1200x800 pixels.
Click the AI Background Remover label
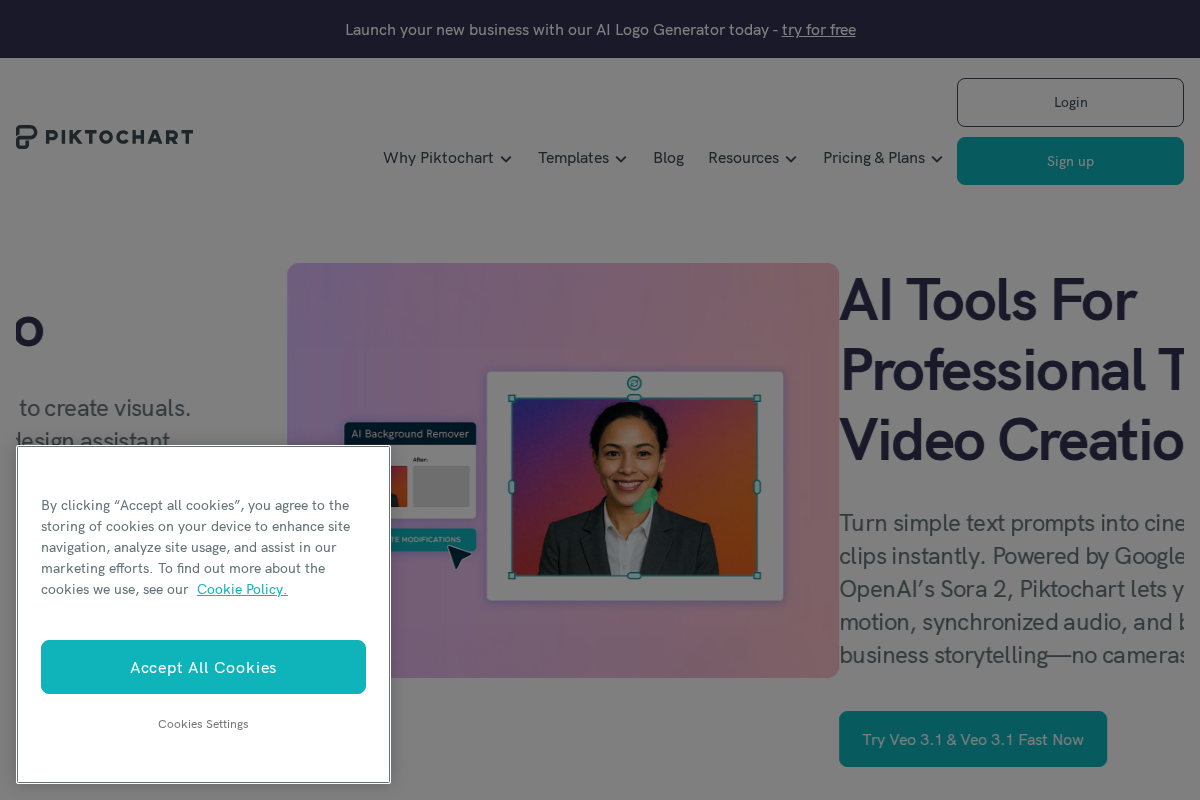(409, 433)
